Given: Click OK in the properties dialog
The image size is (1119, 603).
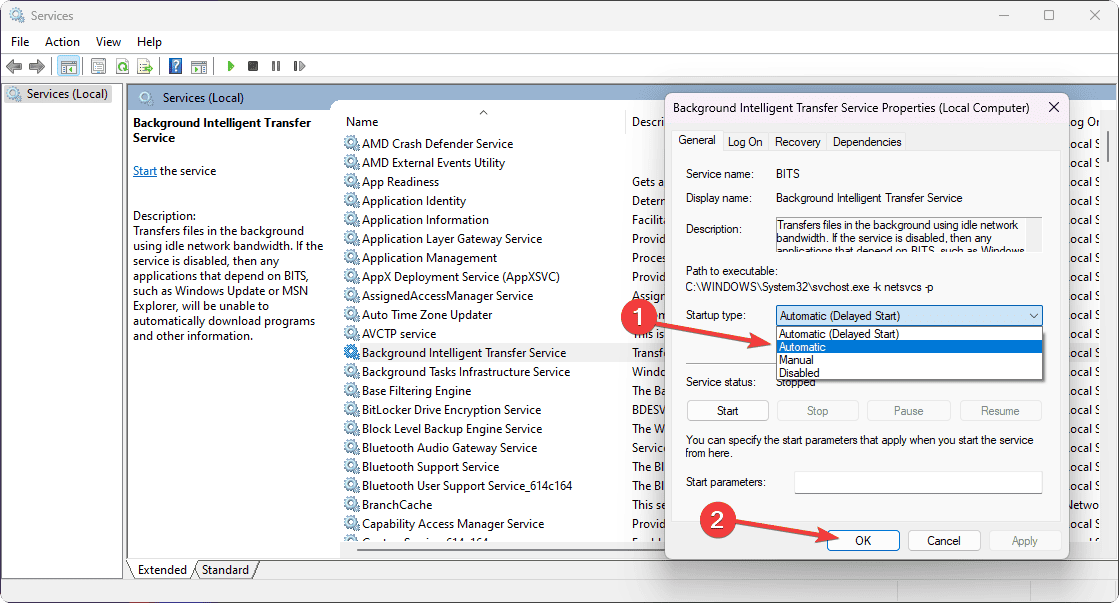Looking at the screenshot, I should point(863,540).
